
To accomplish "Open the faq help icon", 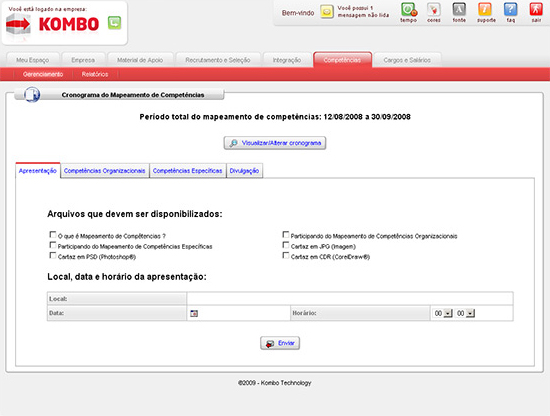I will point(510,9).
